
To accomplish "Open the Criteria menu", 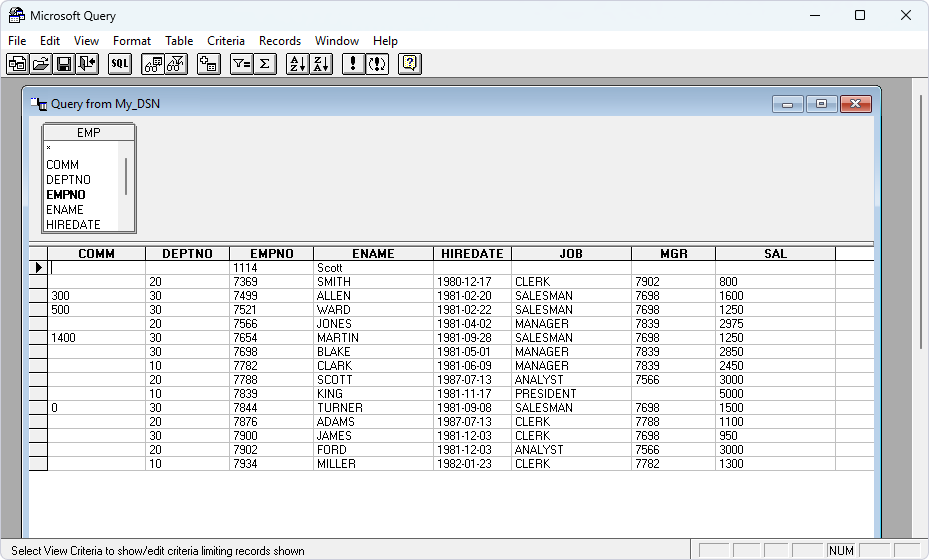I will coord(226,41).
